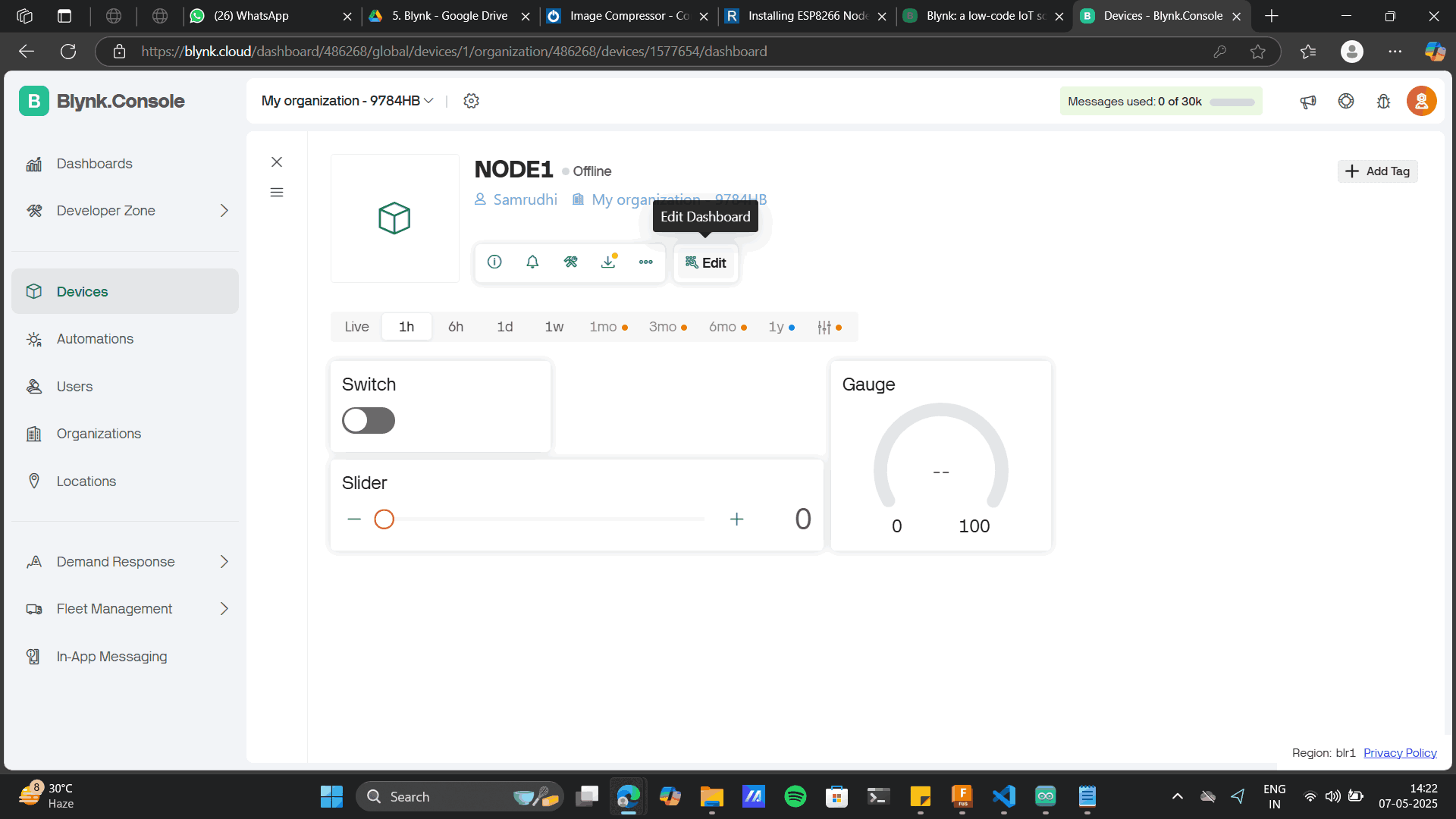Select the 1h time range tab
This screenshot has width=1456, height=819.
click(406, 327)
